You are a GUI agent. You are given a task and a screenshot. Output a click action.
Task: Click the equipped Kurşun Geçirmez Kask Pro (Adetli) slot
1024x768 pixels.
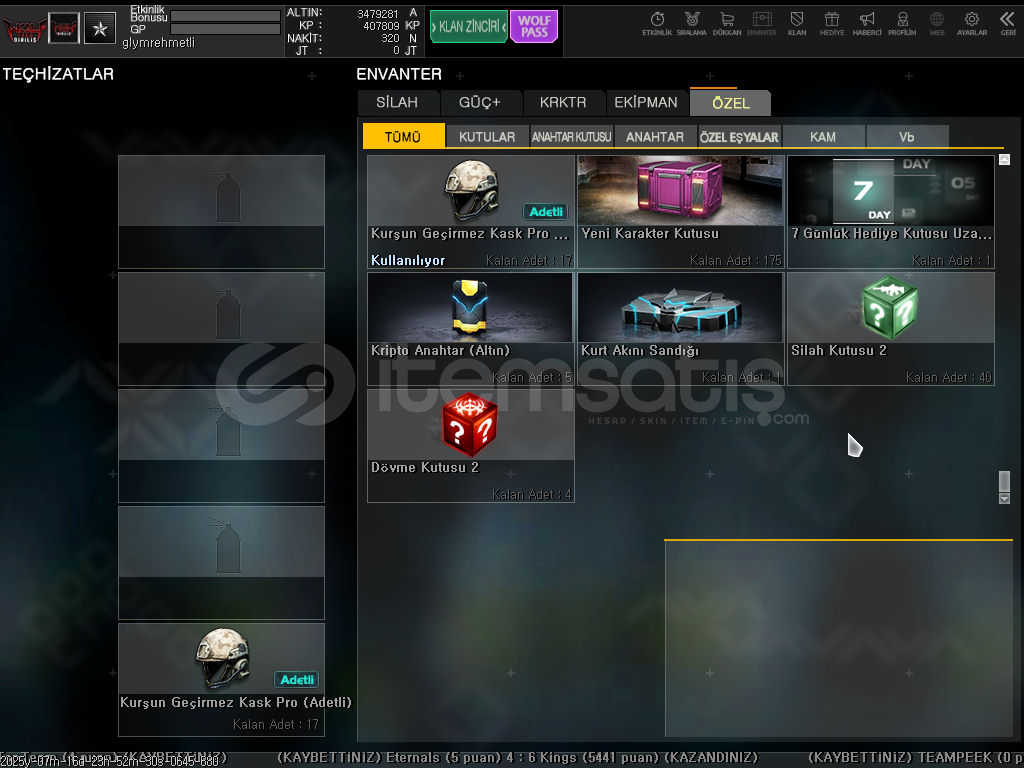point(221,679)
